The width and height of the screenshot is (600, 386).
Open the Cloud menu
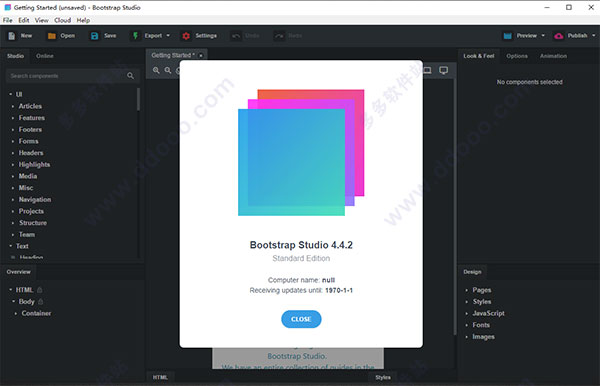tap(62, 20)
